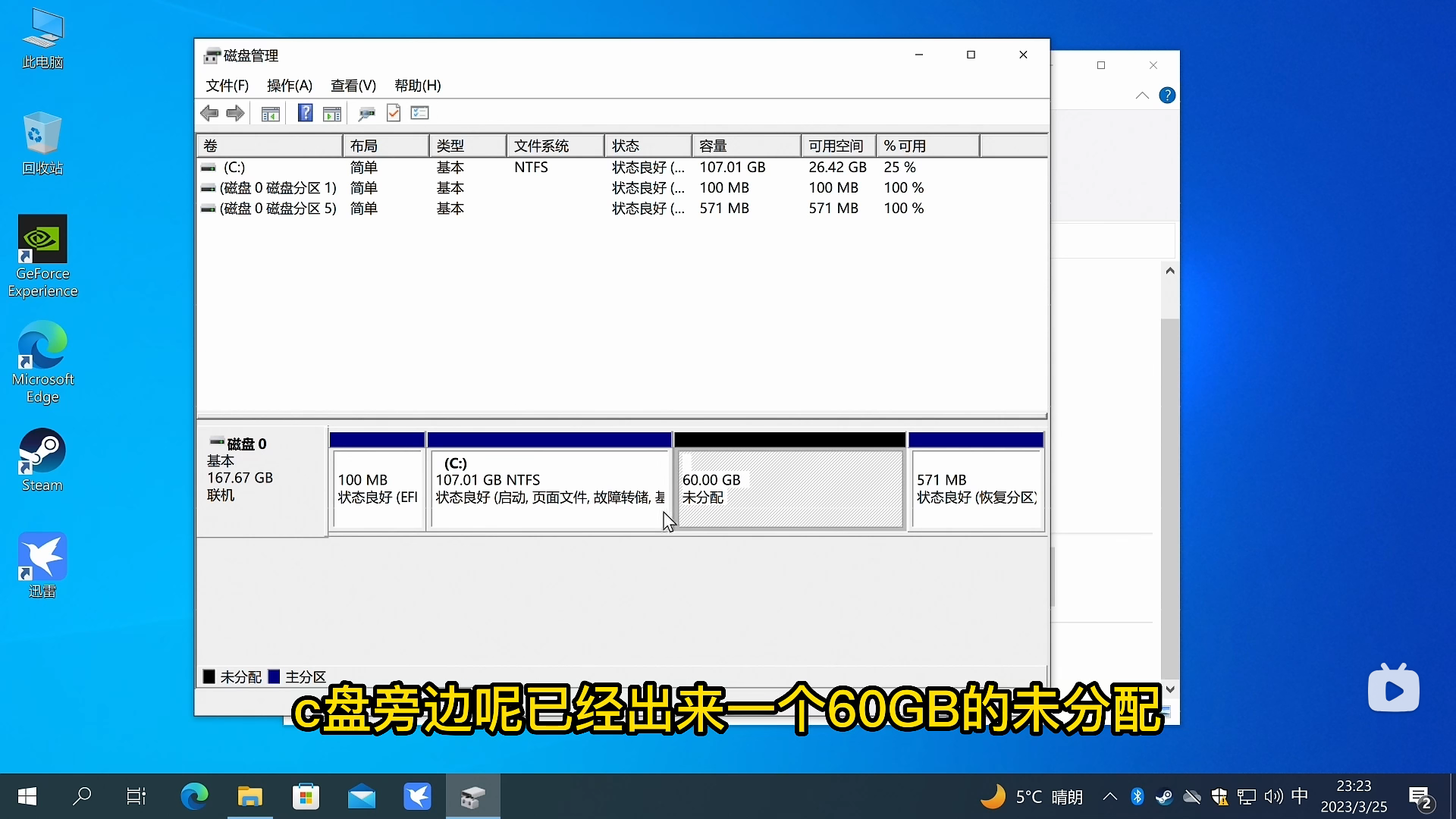
Task: Click the Back arrow in toolbar
Action: point(209,113)
